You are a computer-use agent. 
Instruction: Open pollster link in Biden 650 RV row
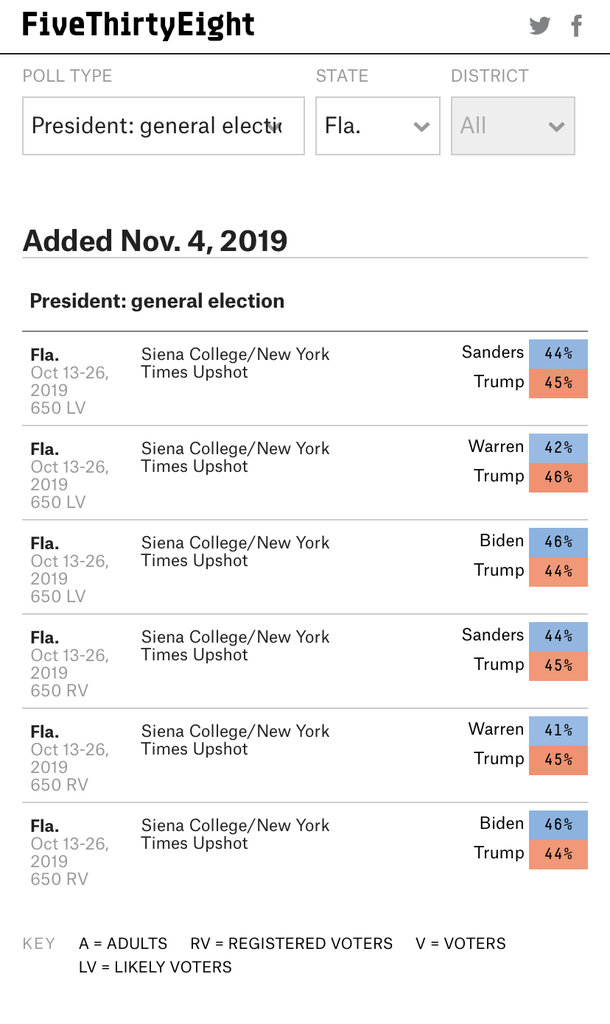(235, 834)
